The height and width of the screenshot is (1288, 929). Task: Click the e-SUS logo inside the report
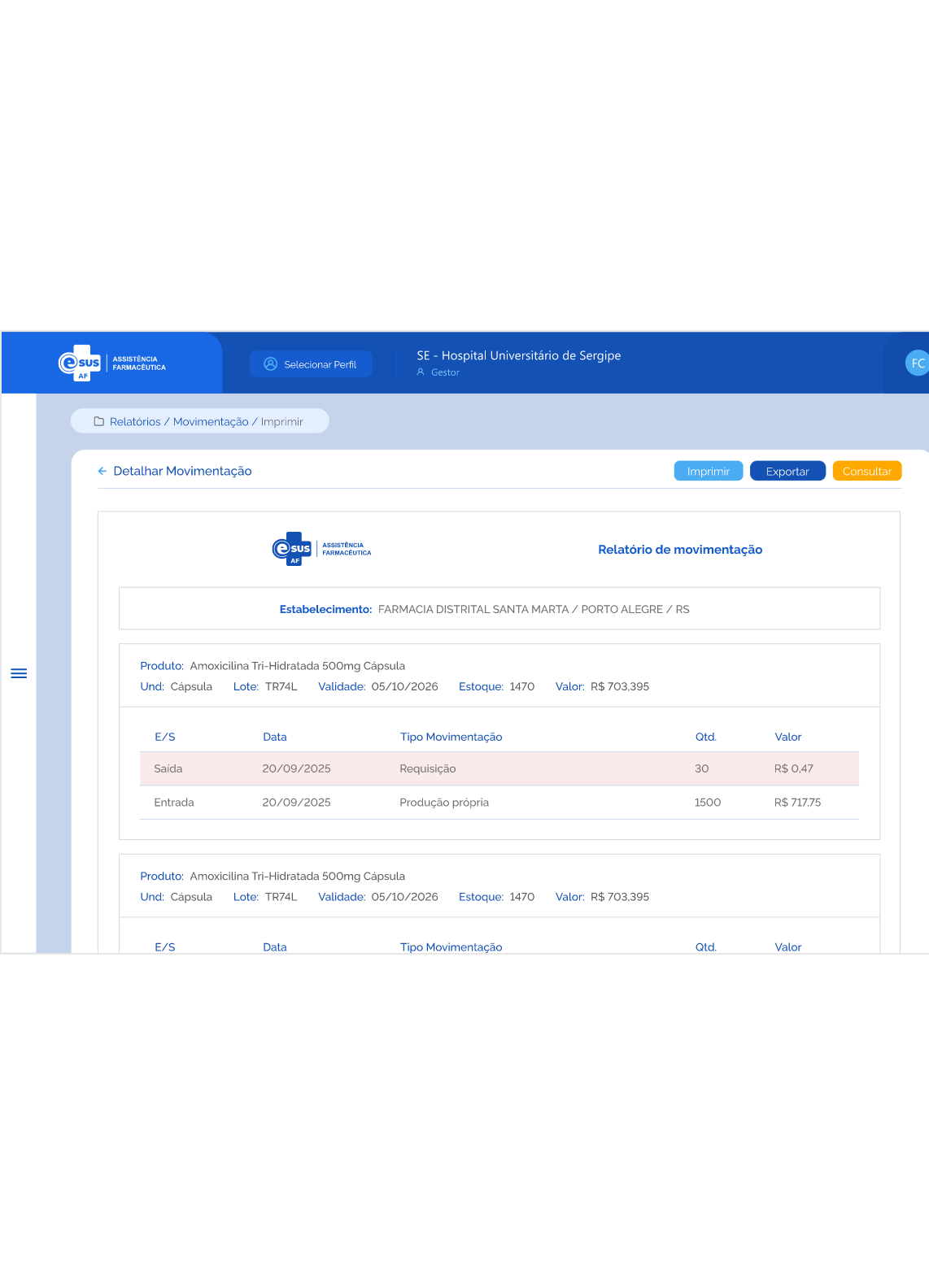[321, 549]
